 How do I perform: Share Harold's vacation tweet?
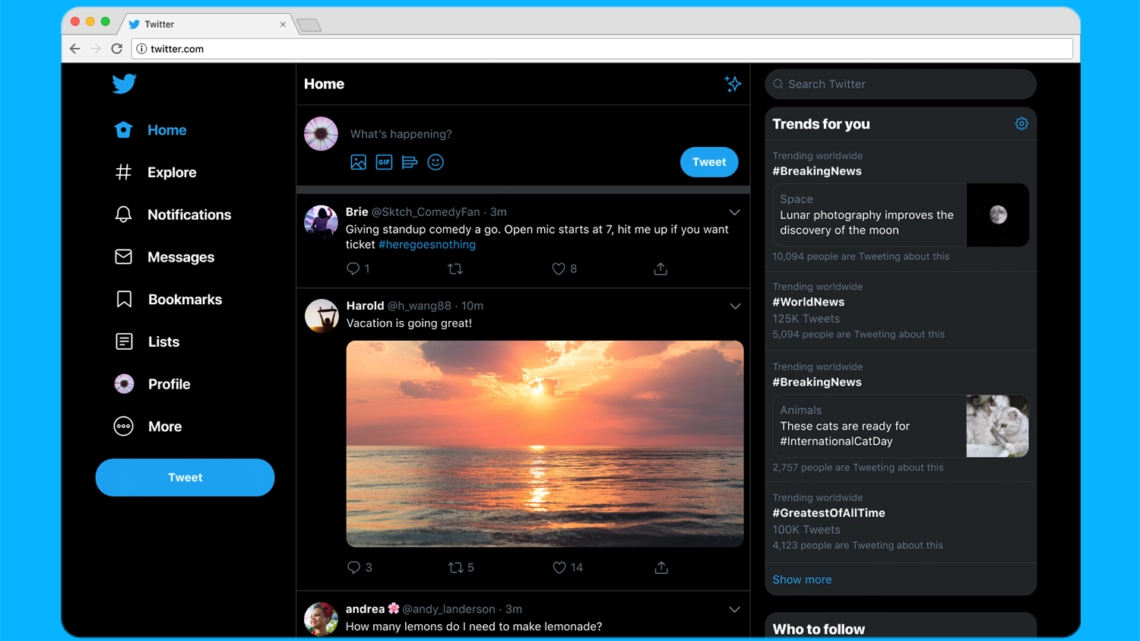pos(661,568)
